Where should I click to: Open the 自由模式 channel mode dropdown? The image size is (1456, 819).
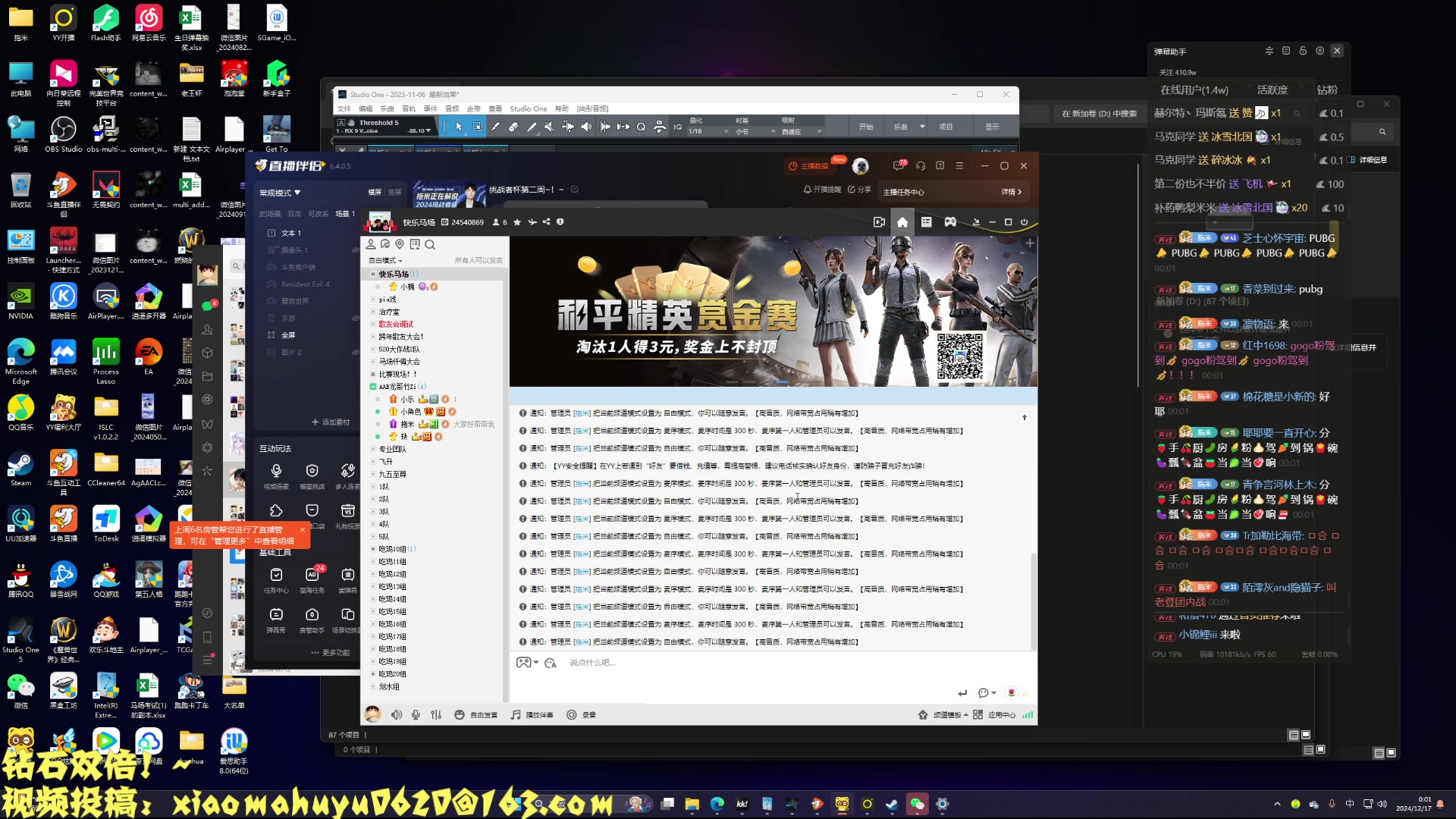(384, 260)
